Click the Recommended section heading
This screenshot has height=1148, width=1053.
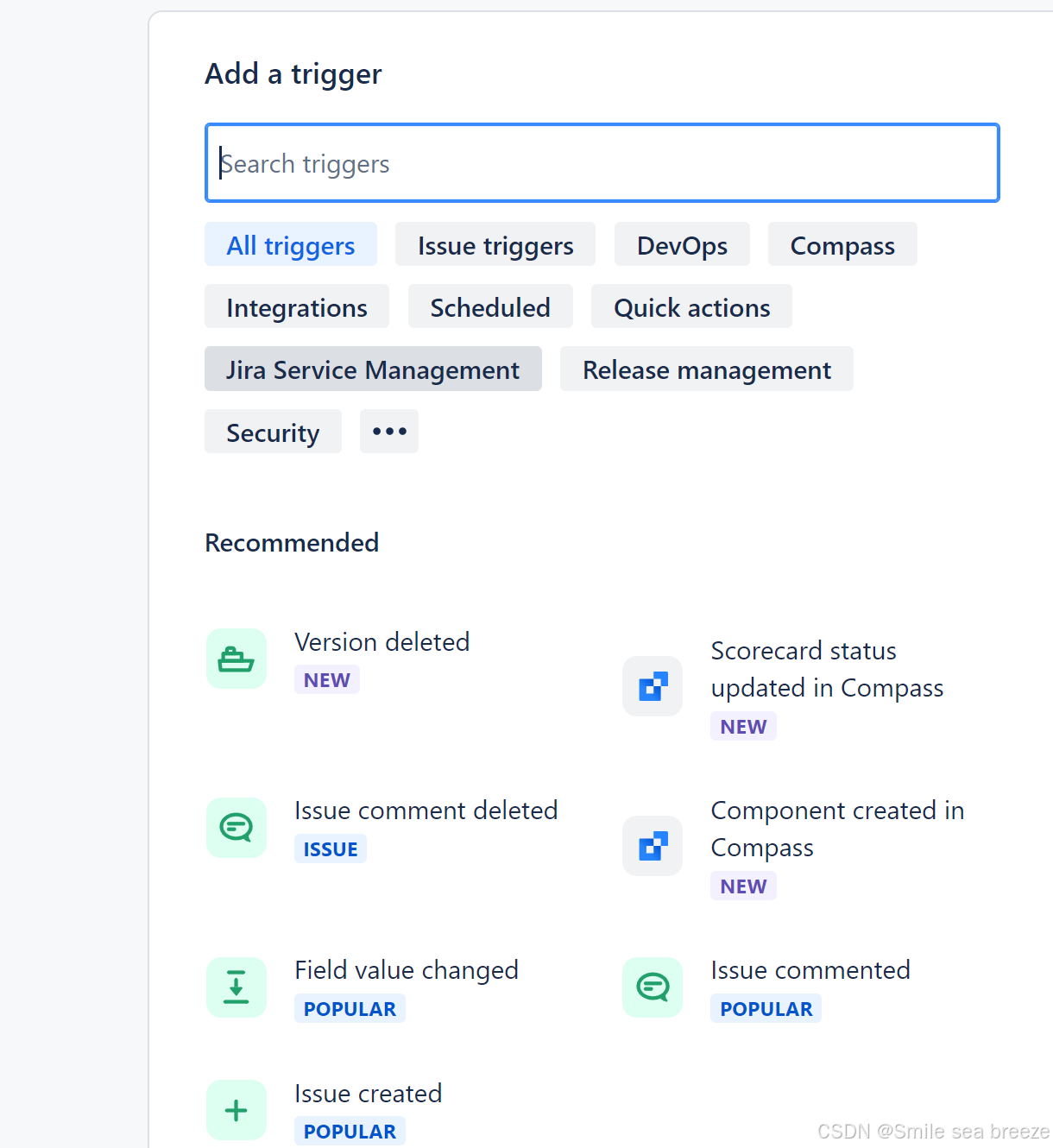(292, 543)
